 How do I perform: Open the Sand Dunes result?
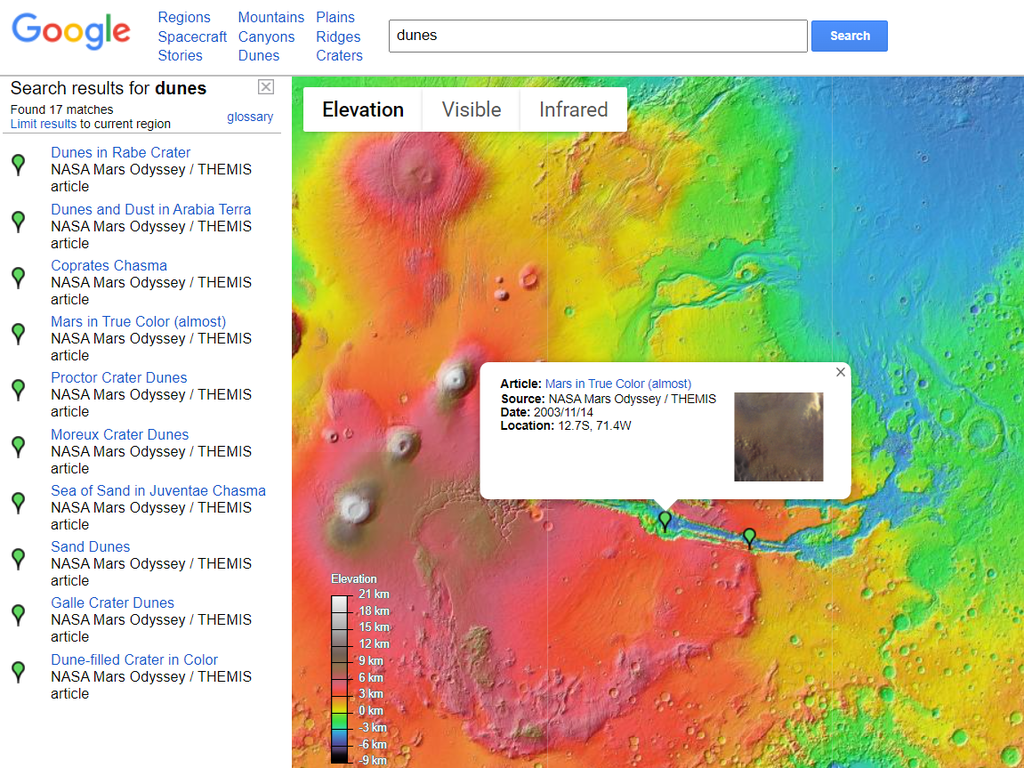pos(91,547)
